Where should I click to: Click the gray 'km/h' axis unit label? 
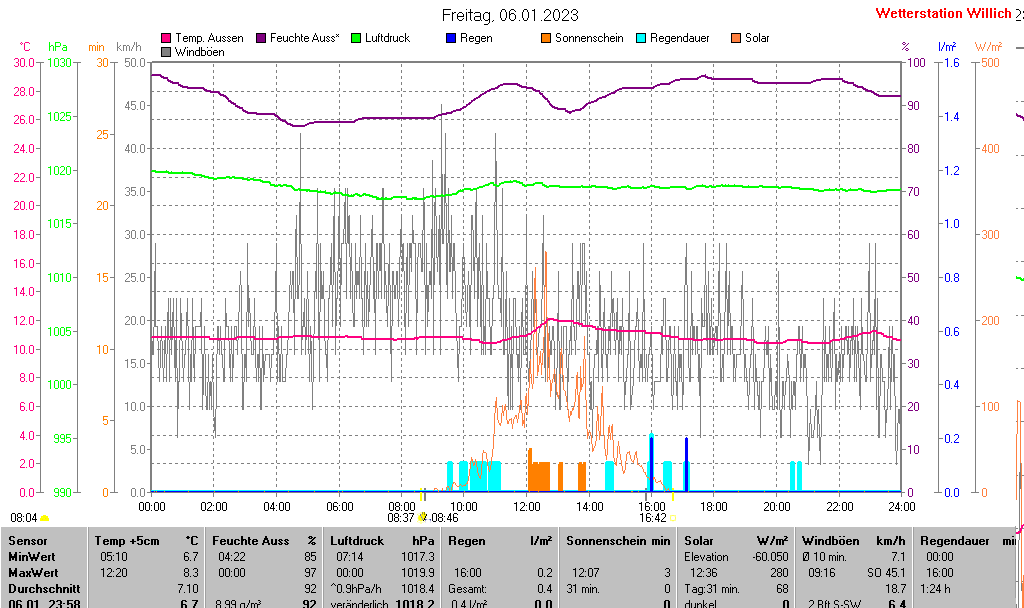pos(129,47)
